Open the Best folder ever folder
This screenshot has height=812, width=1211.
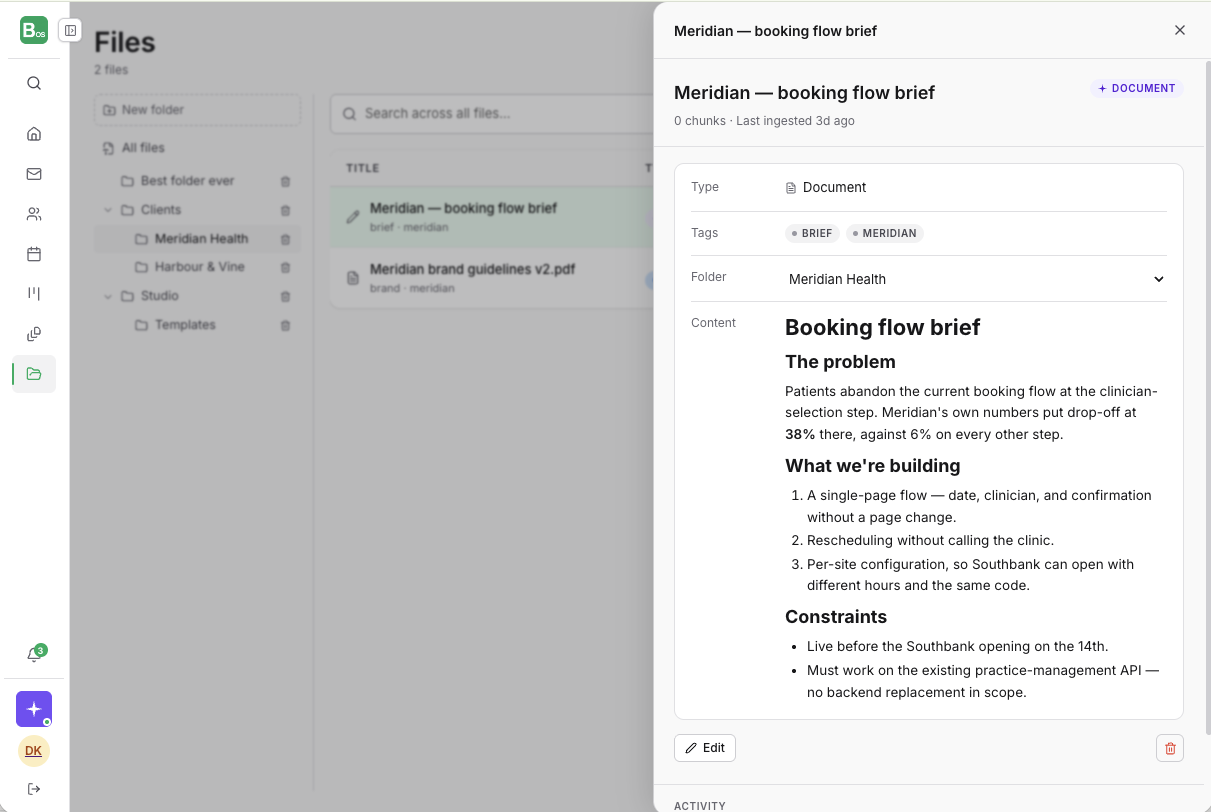pyautogui.click(x=187, y=181)
